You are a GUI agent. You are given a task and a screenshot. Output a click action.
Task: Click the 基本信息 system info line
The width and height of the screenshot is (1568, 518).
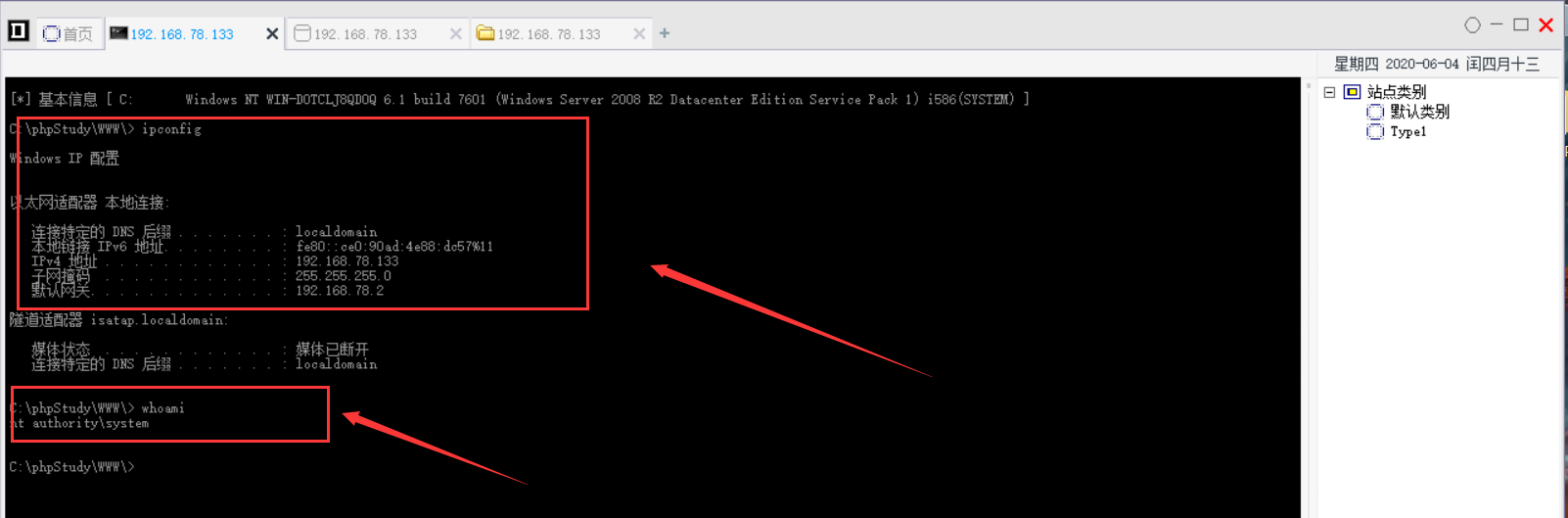click(x=519, y=99)
